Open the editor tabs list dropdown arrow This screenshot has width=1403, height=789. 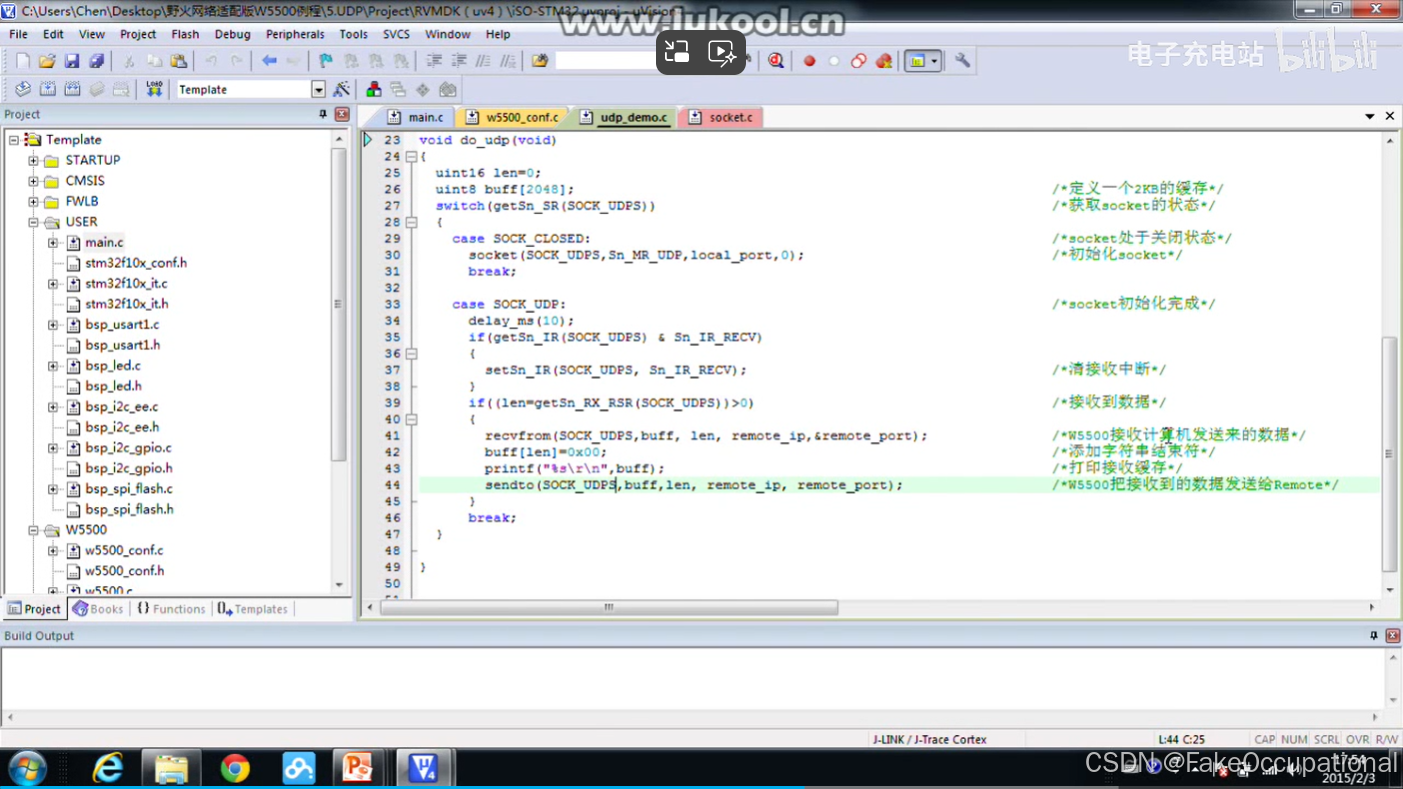[x=1370, y=117]
